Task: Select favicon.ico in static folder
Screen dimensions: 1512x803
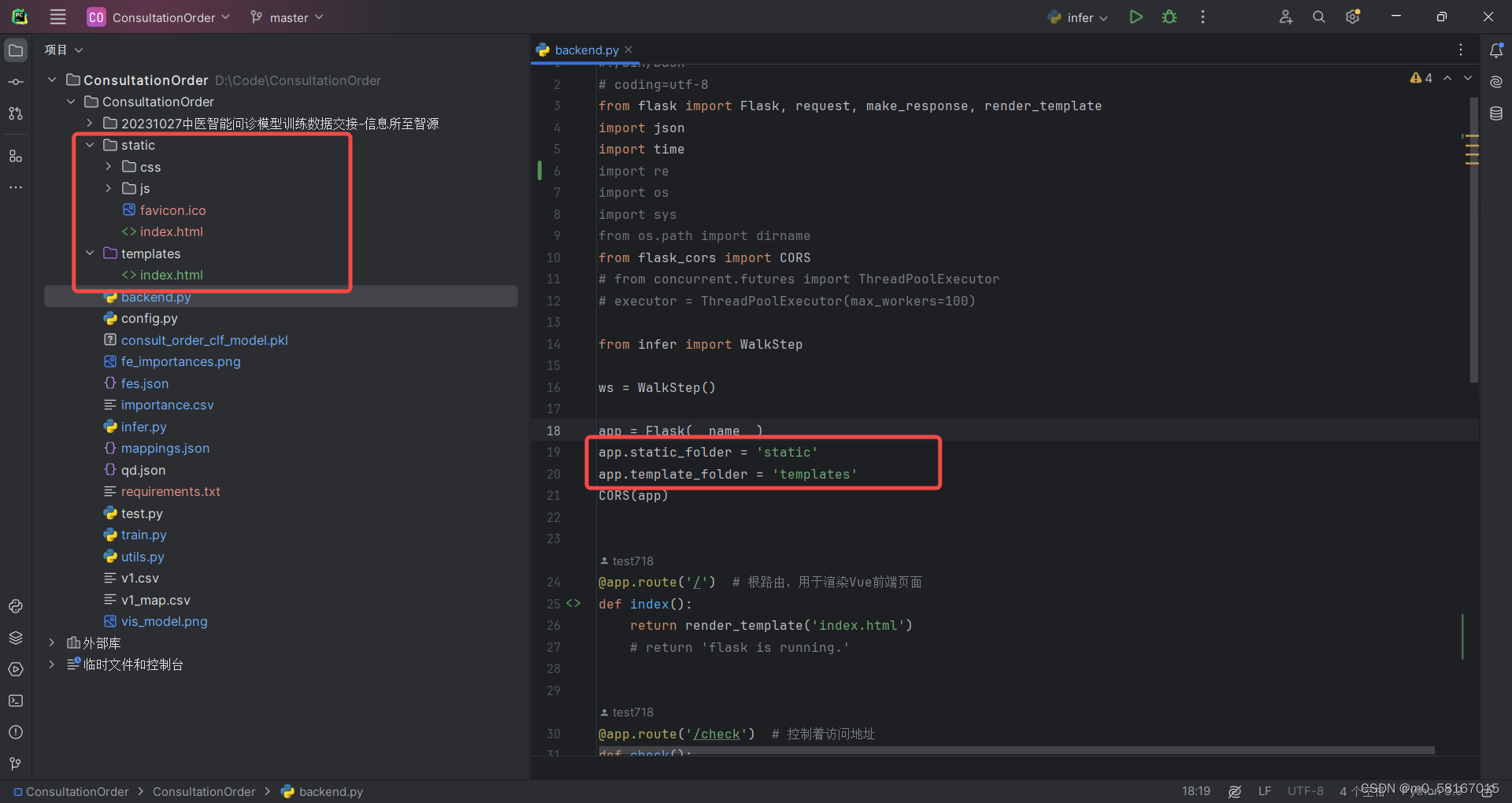Action: click(172, 210)
